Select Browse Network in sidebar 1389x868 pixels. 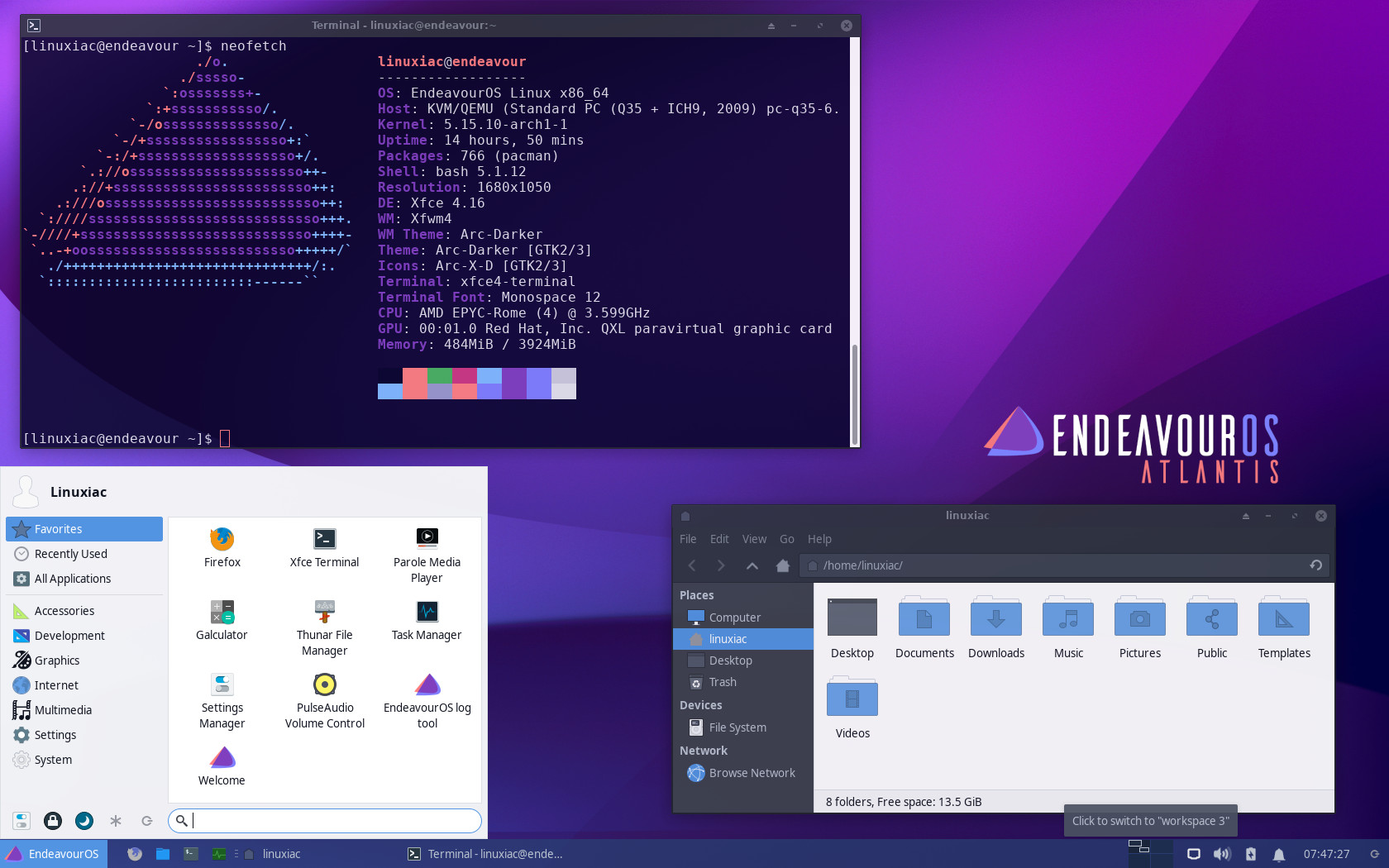click(743, 773)
